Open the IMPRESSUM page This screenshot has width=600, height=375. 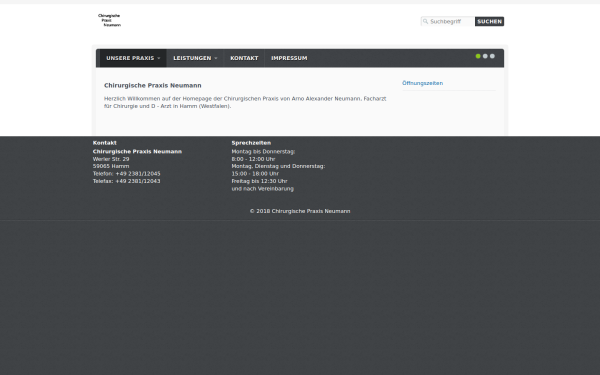[x=289, y=58]
